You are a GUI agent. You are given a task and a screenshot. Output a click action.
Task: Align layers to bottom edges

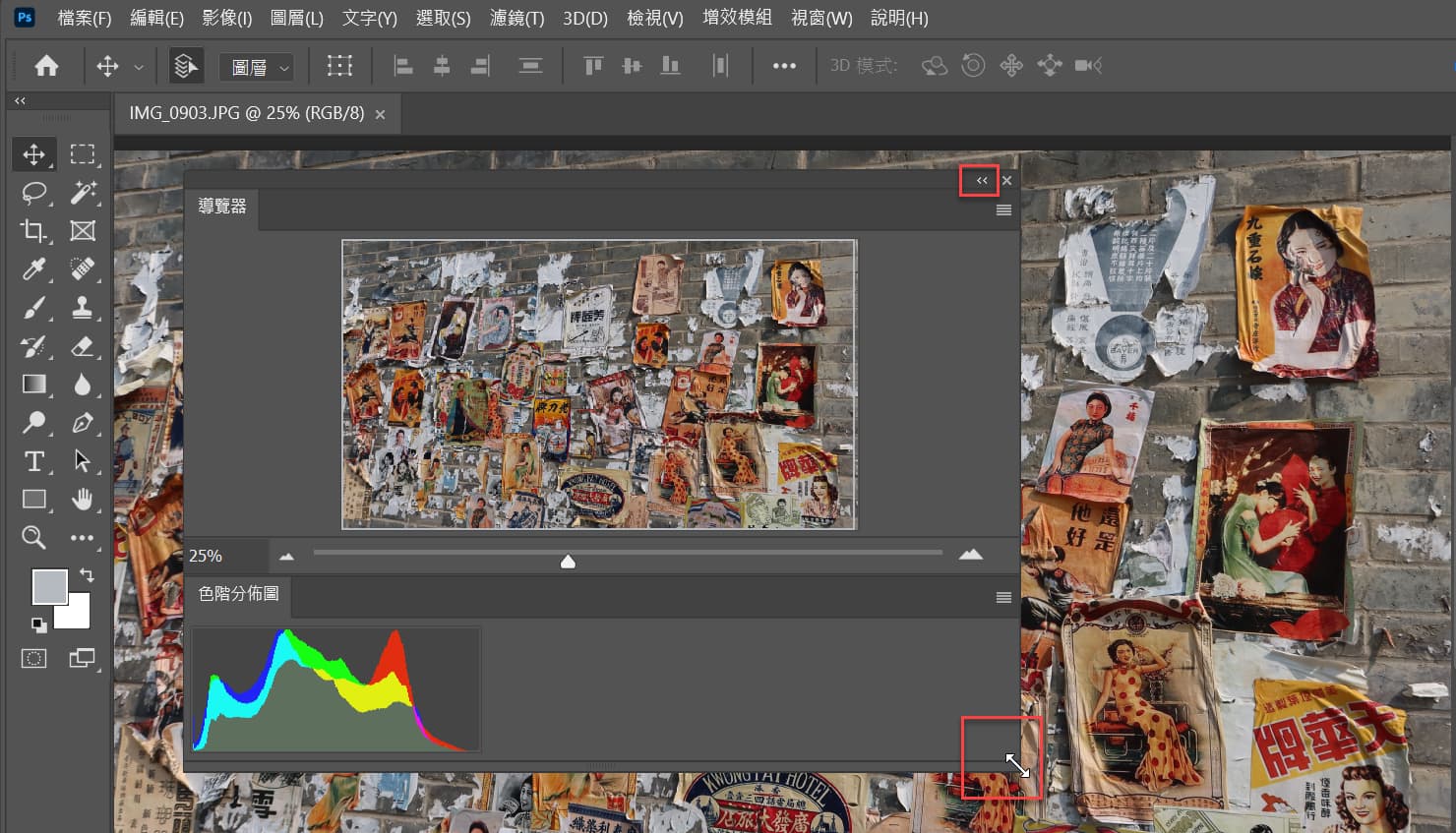[x=670, y=66]
